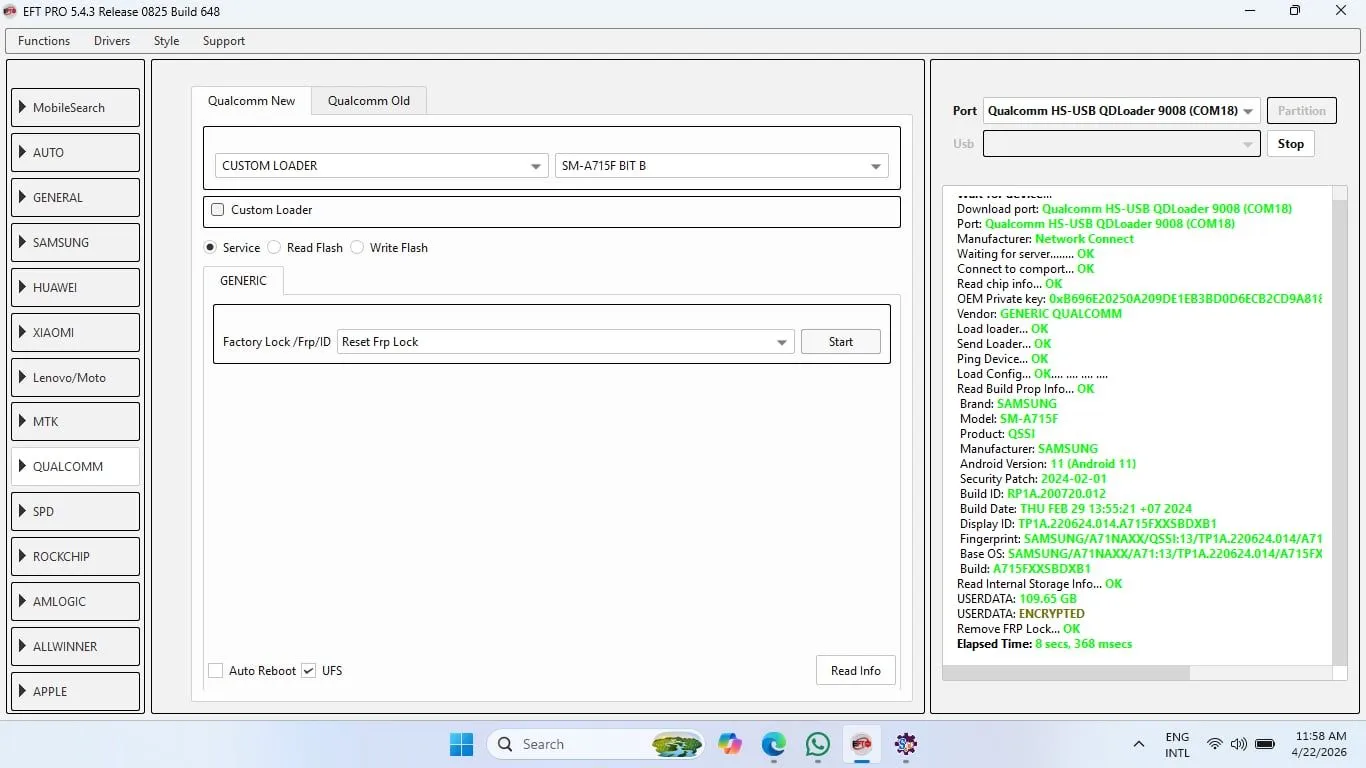Click the Copilot taskbar icon
This screenshot has height=768, width=1366.
point(729,744)
